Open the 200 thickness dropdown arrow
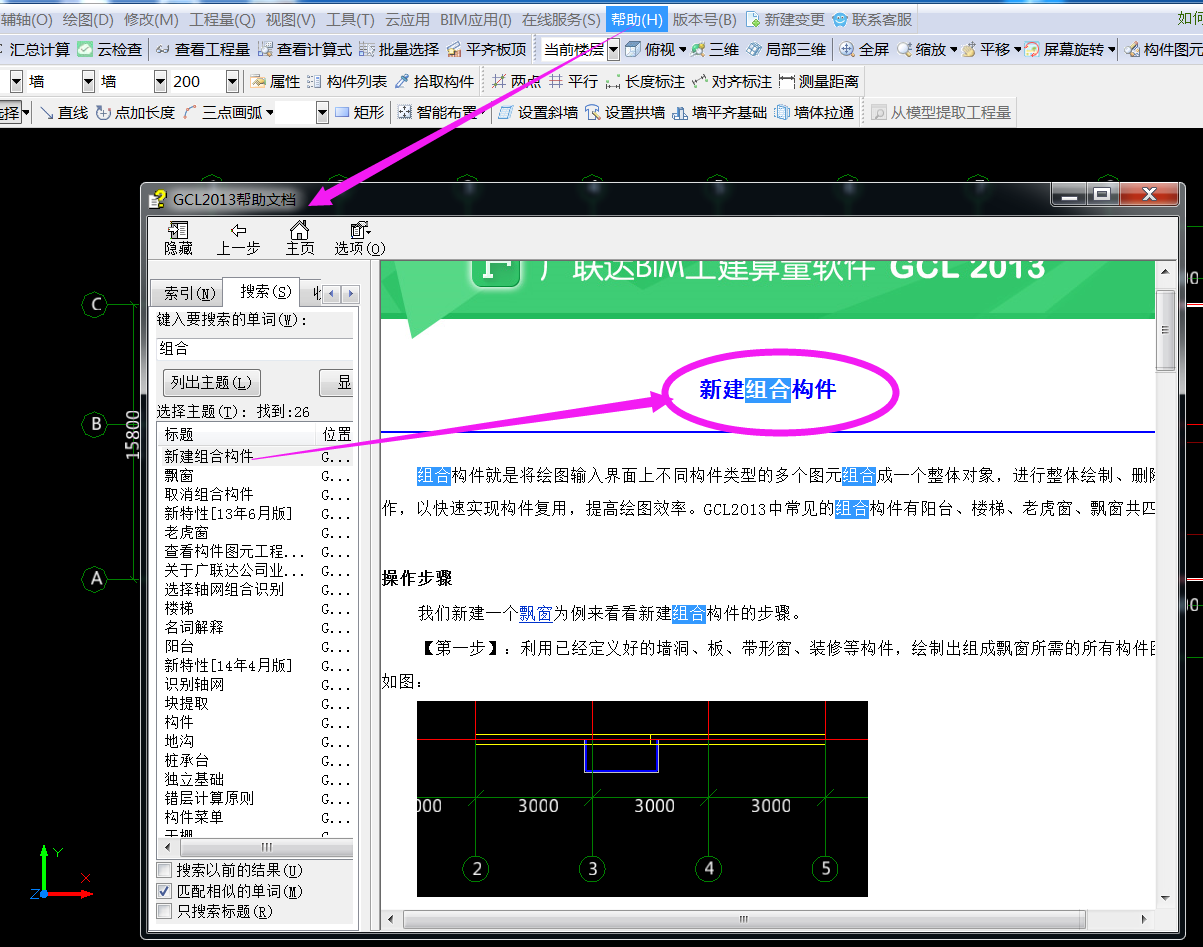 click(233, 81)
